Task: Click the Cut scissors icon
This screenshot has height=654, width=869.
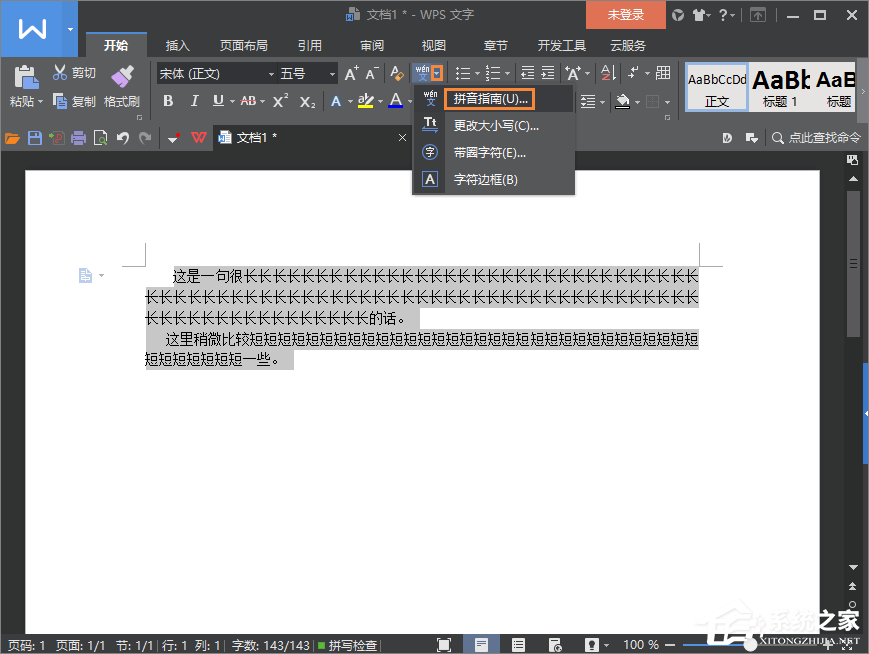Action: tap(60, 73)
